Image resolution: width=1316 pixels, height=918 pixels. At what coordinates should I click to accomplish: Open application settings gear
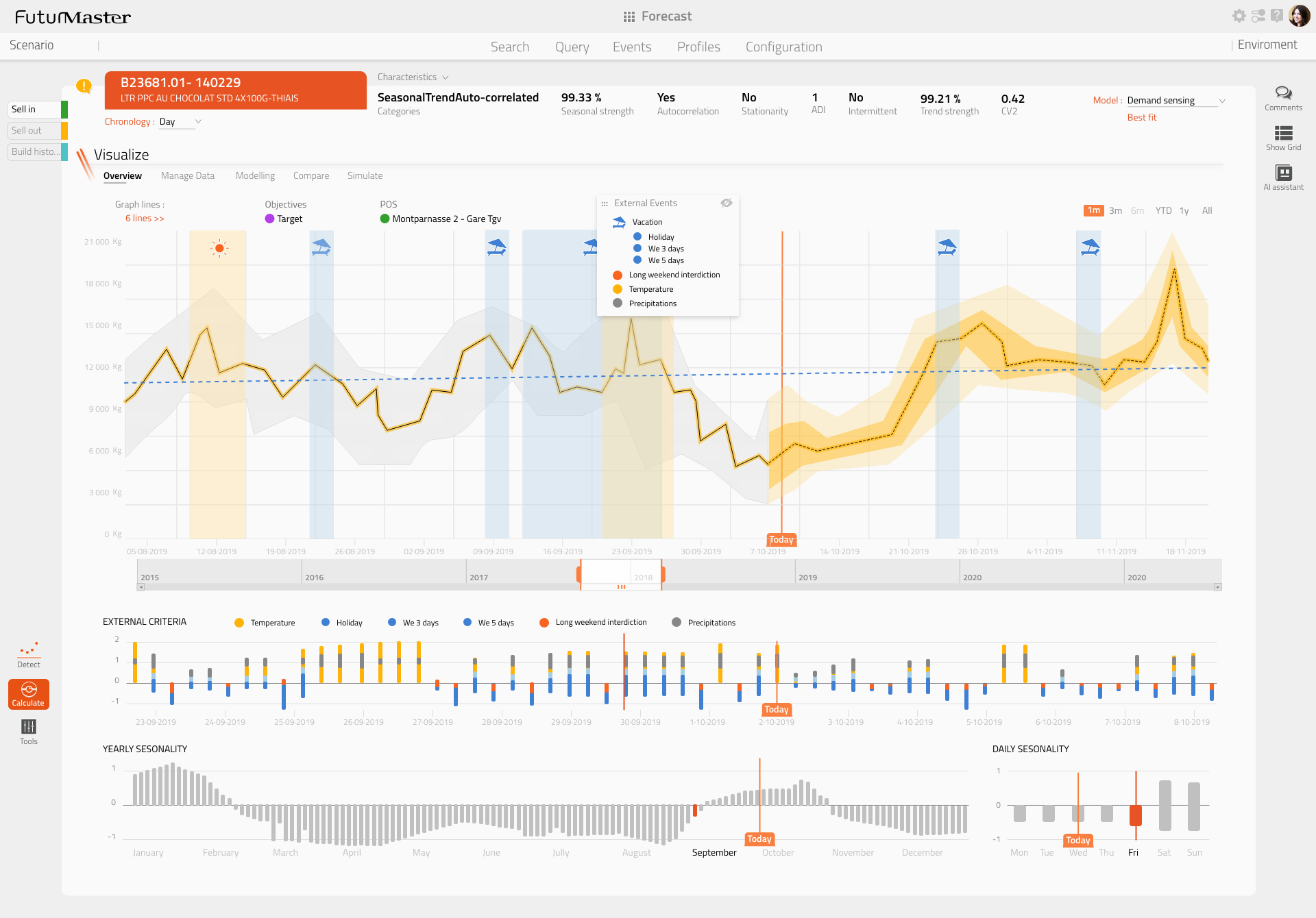click(1239, 15)
